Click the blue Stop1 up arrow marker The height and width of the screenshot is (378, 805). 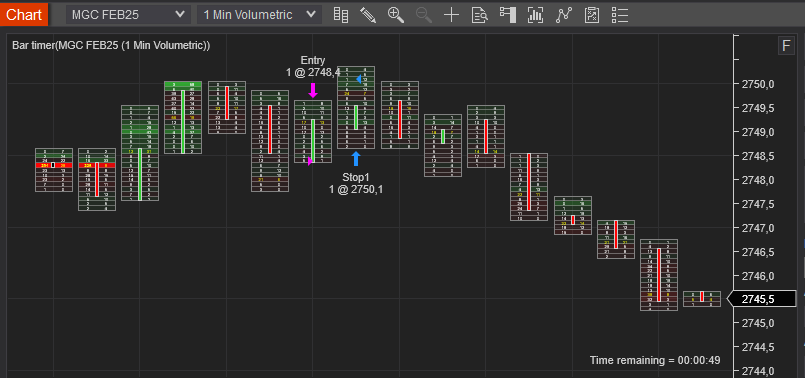356,159
